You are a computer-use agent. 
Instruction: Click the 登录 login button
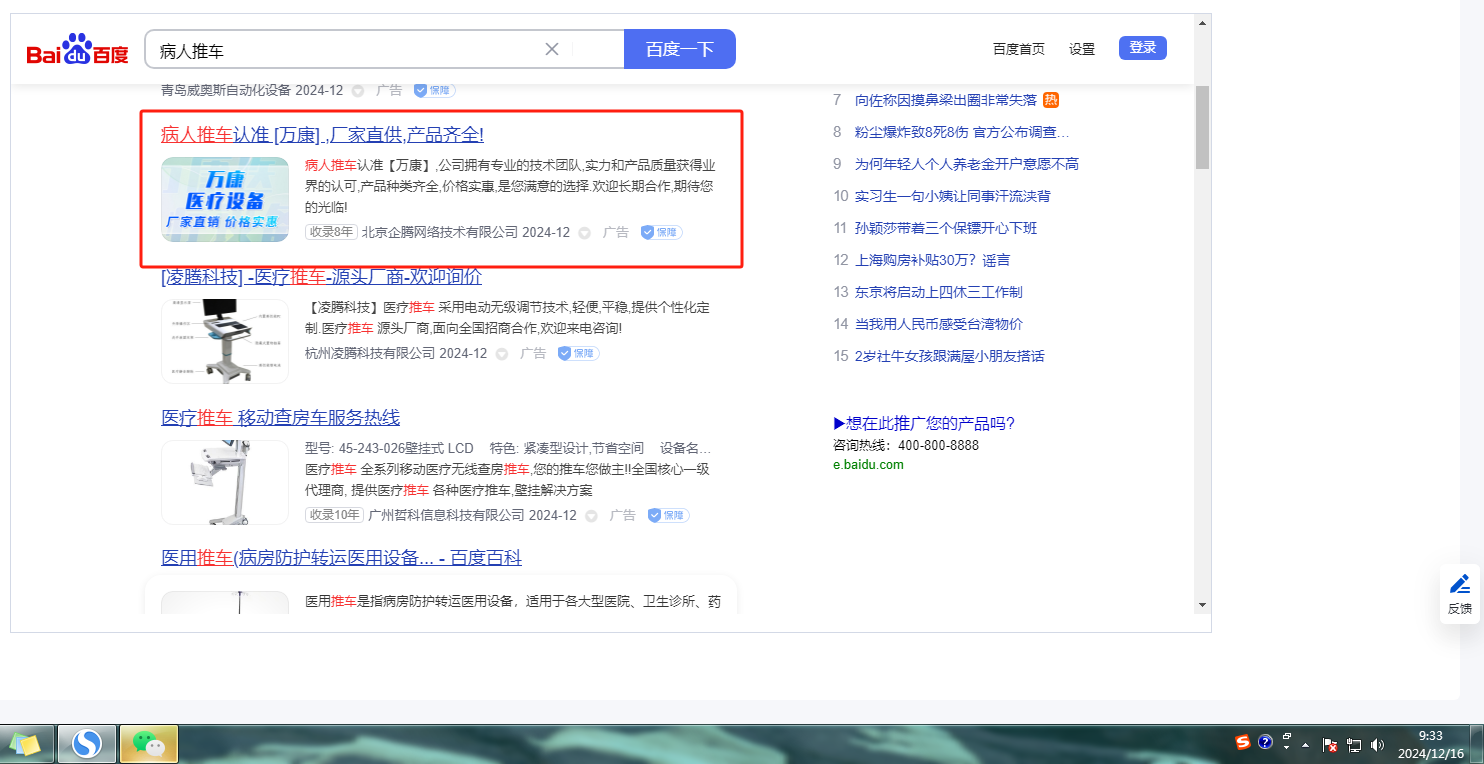[1142, 48]
